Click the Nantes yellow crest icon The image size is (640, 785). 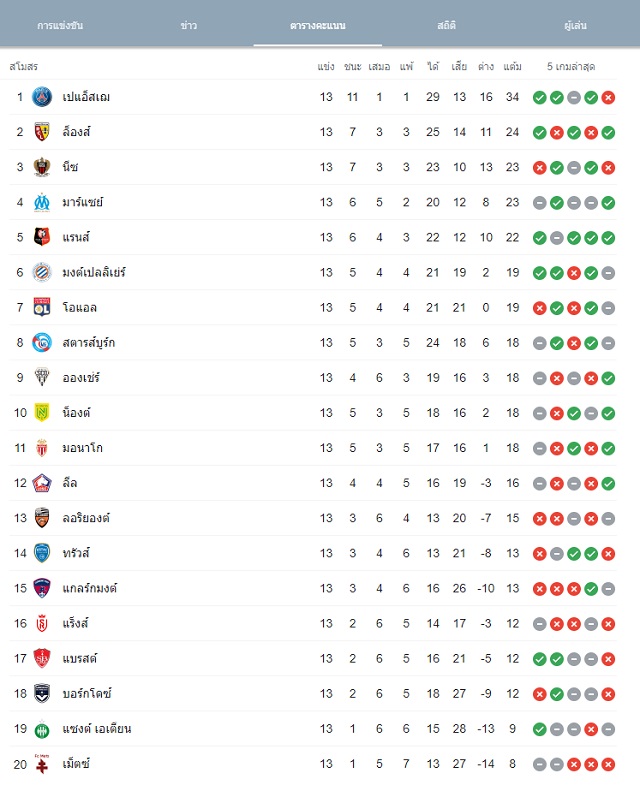(x=42, y=413)
